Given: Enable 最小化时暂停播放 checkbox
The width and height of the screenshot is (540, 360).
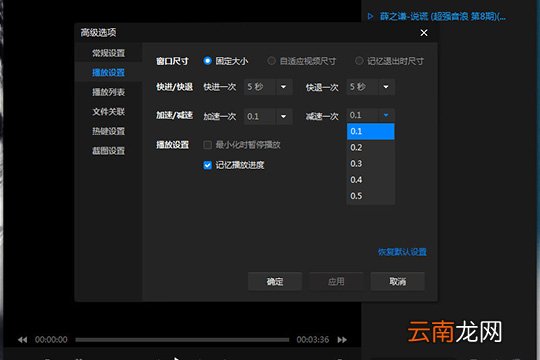Looking at the screenshot, I should pyautogui.click(x=207, y=145).
